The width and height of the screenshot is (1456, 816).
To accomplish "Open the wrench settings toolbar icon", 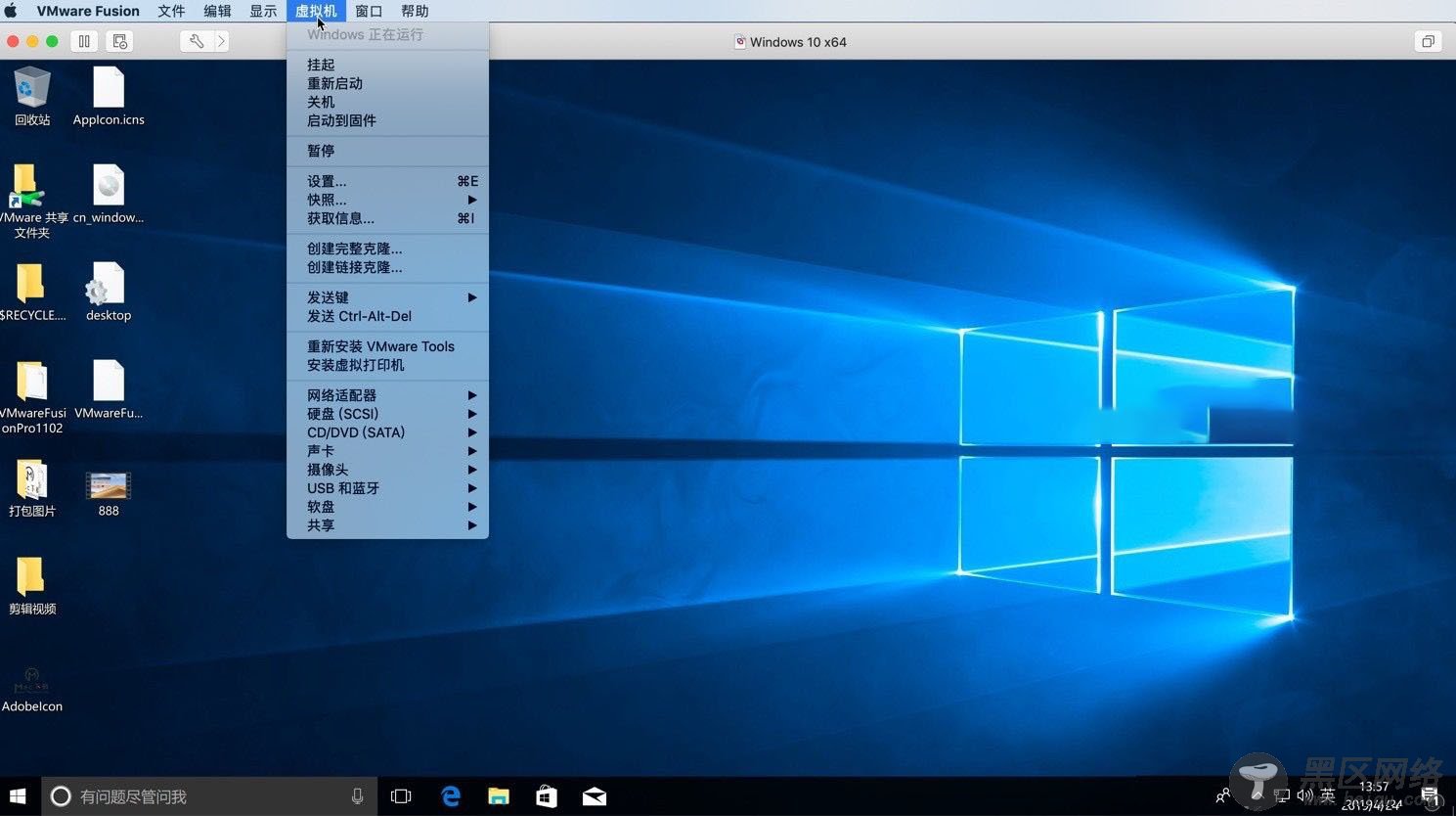I will [196, 41].
